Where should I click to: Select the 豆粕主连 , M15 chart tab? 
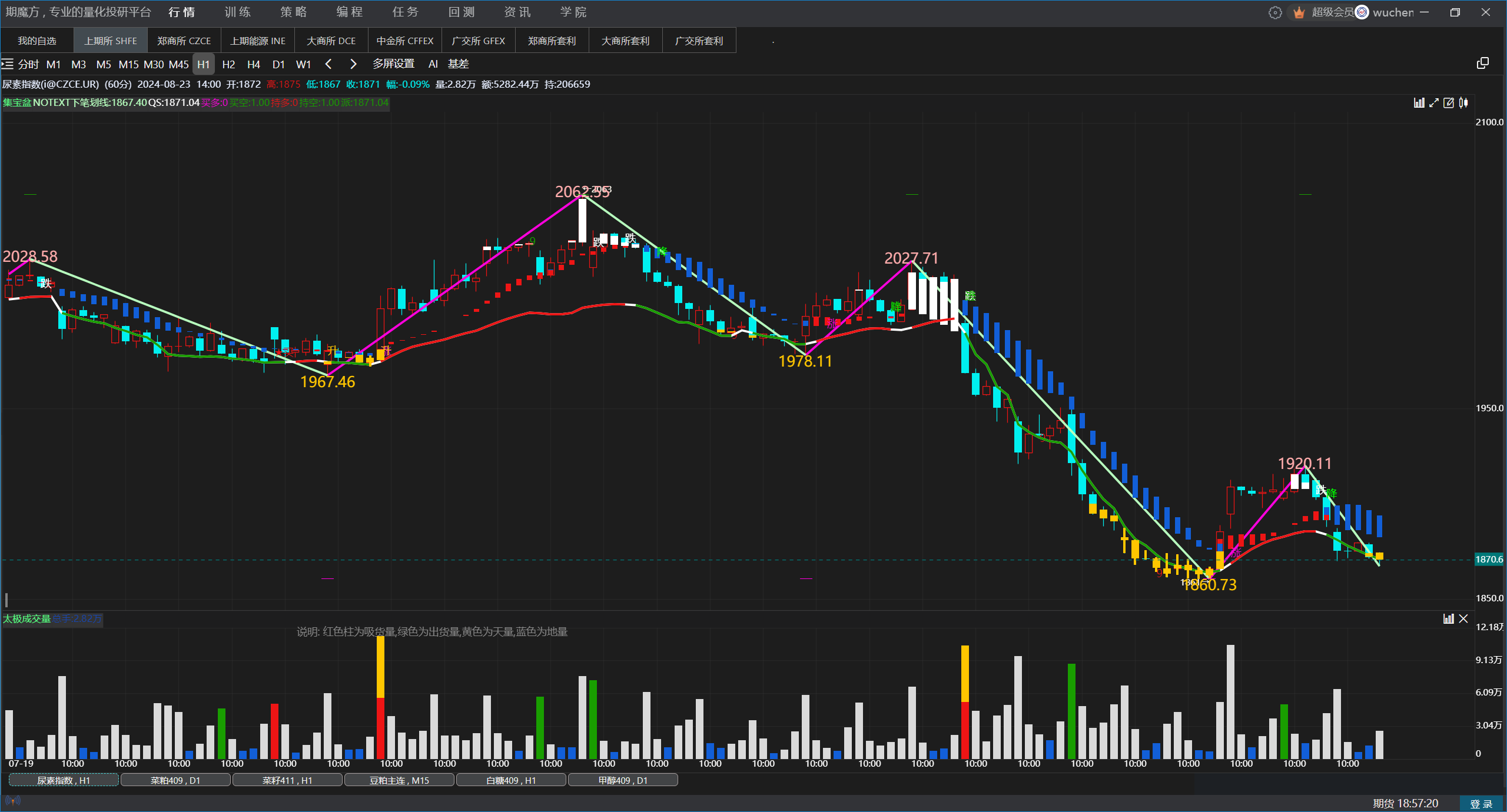tap(399, 780)
